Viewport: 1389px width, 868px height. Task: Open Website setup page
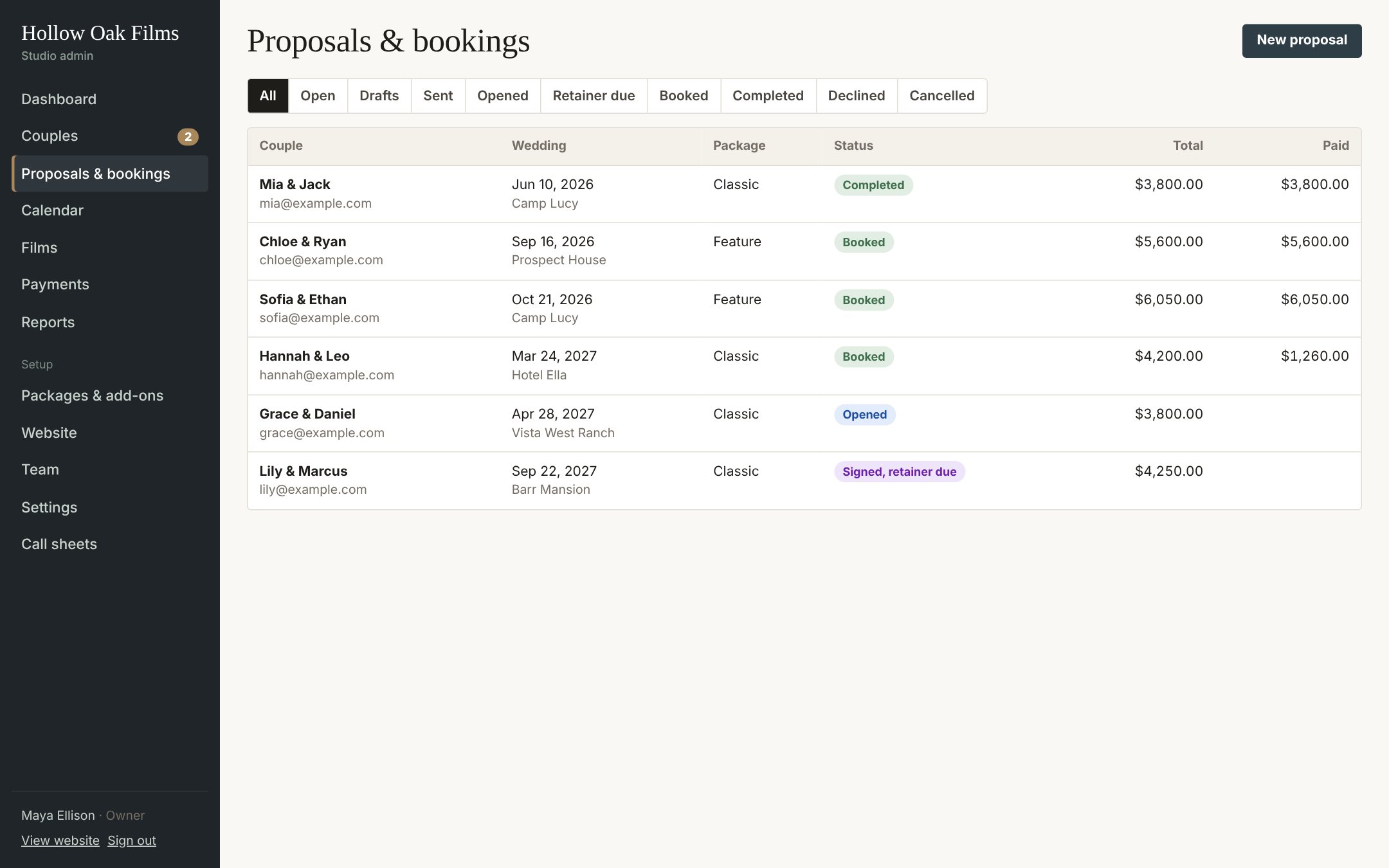tap(110, 433)
